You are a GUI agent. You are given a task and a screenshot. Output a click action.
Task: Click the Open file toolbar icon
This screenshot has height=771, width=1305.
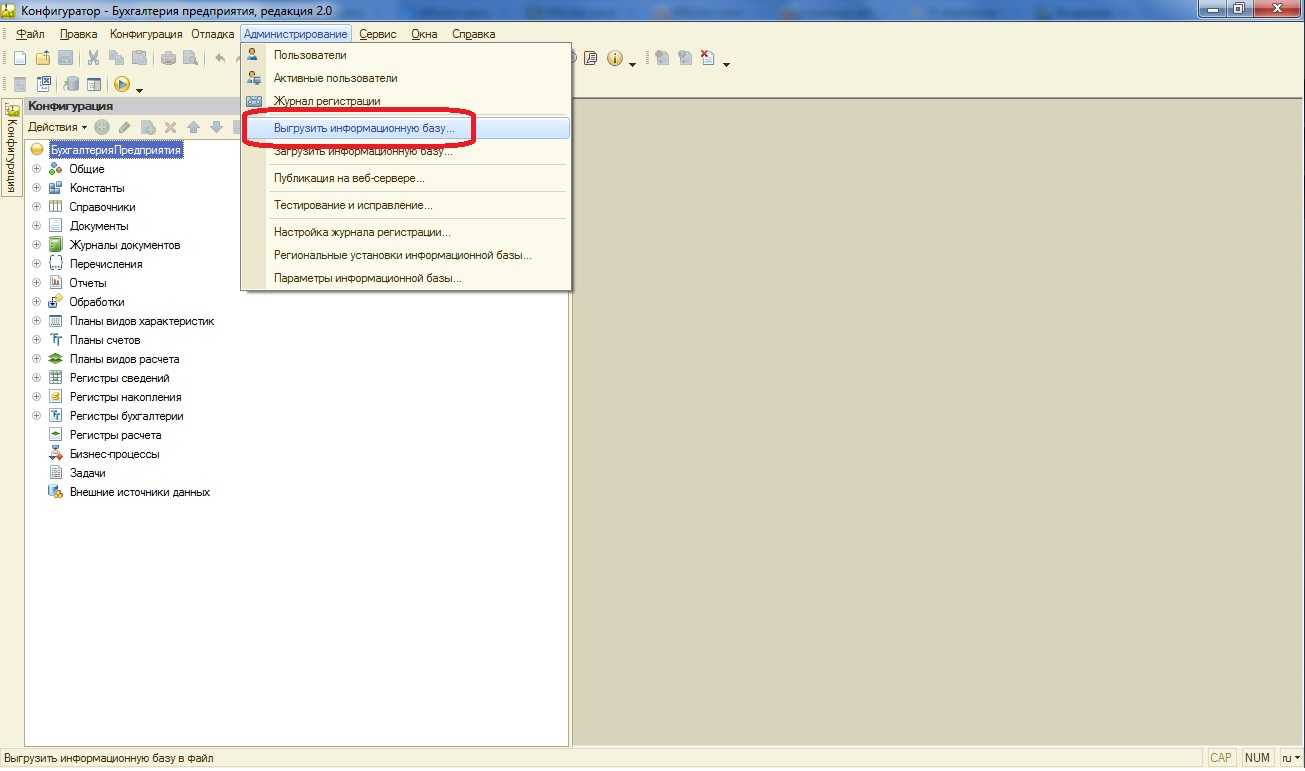coord(42,59)
